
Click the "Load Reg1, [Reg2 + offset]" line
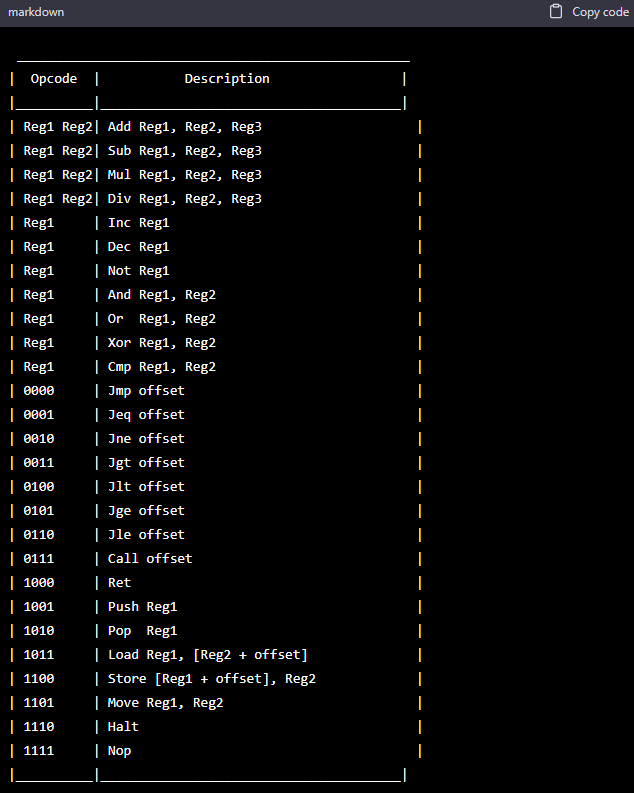pos(208,655)
